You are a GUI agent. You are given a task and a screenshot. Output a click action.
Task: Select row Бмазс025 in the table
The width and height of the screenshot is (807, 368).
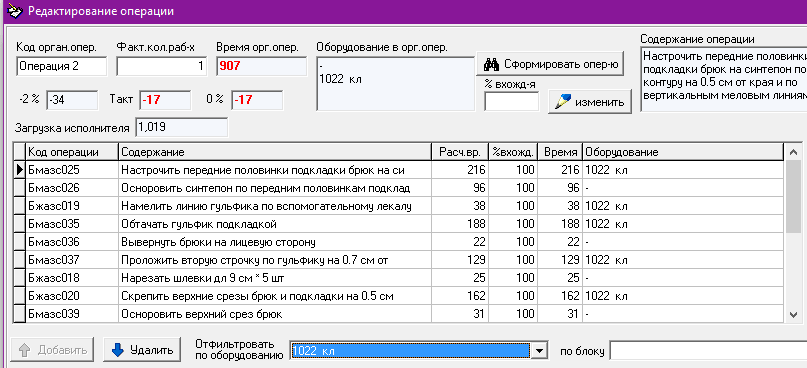coord(398,170)
